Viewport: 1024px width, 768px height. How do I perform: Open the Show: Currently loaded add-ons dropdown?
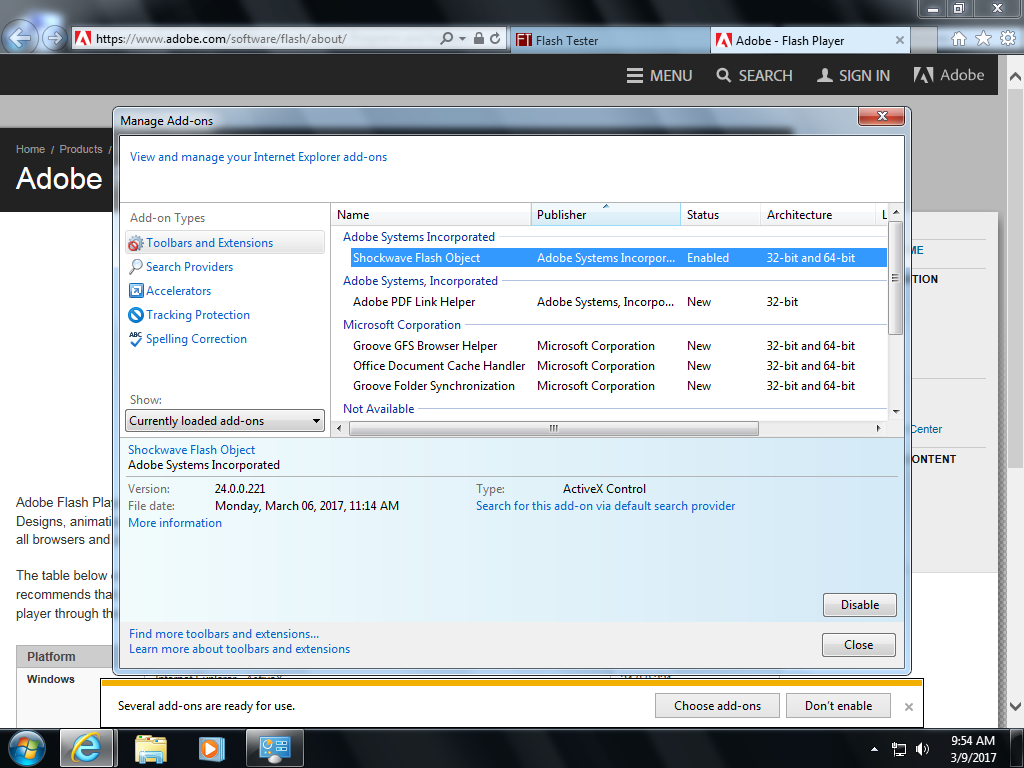225,421
